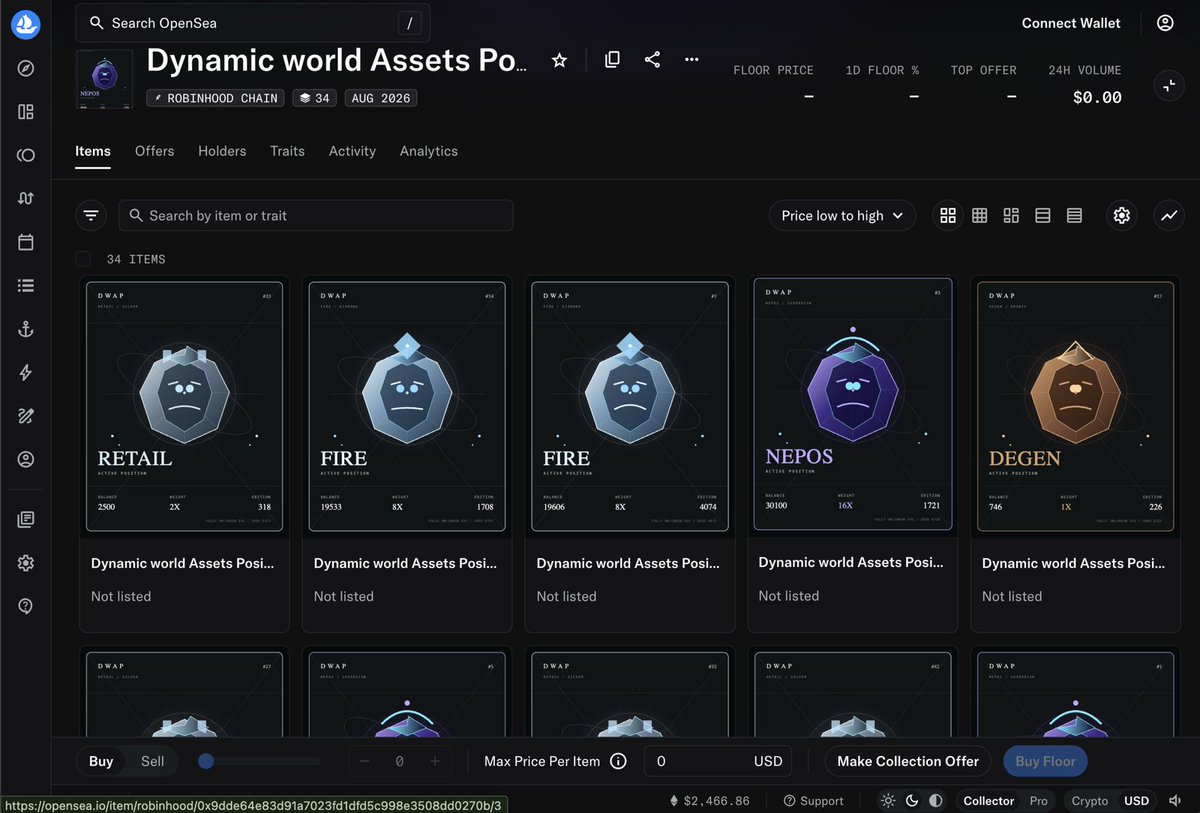Click the Buy Floor button
The image size is (1200, 813).
point(1046,761)
